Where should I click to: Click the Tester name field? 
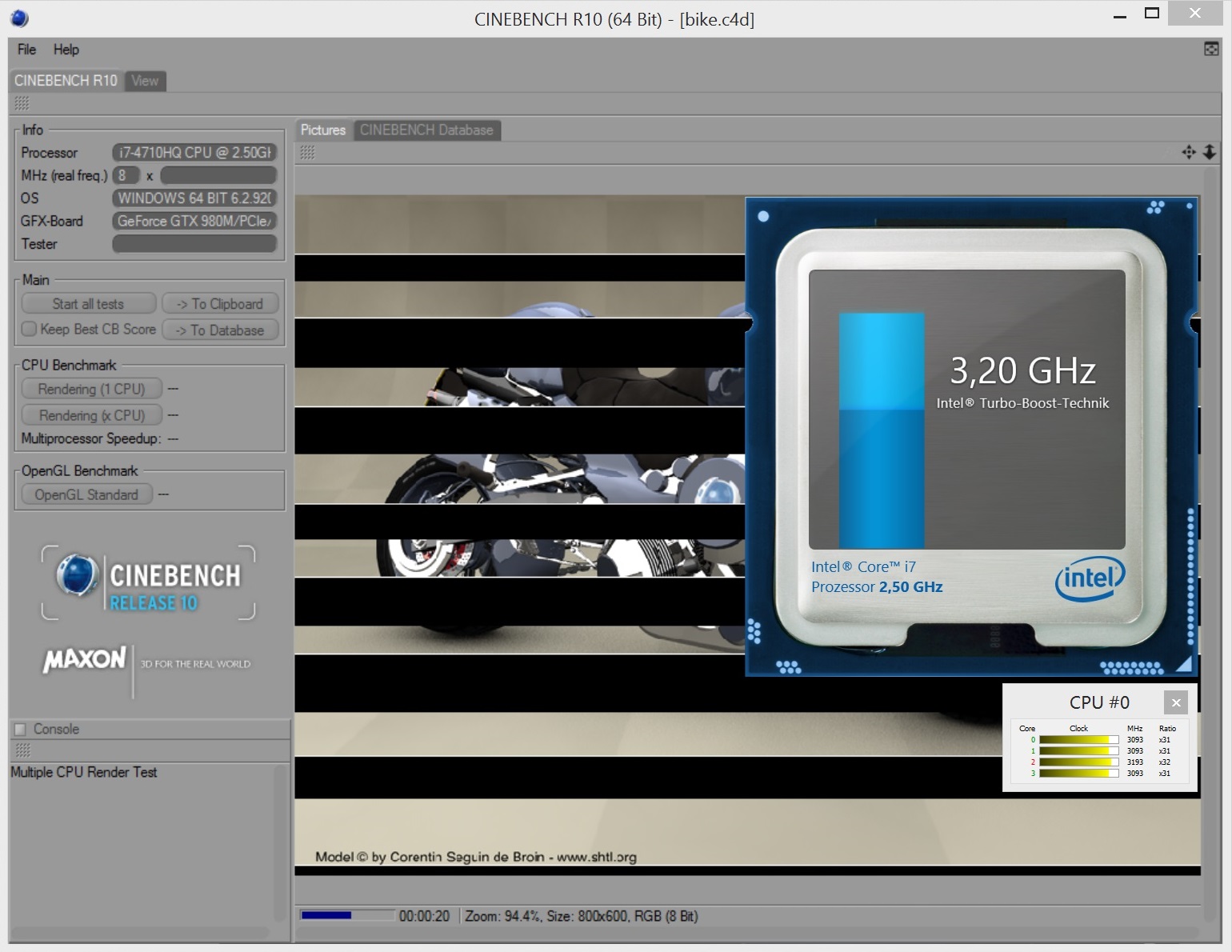(194, 244)
